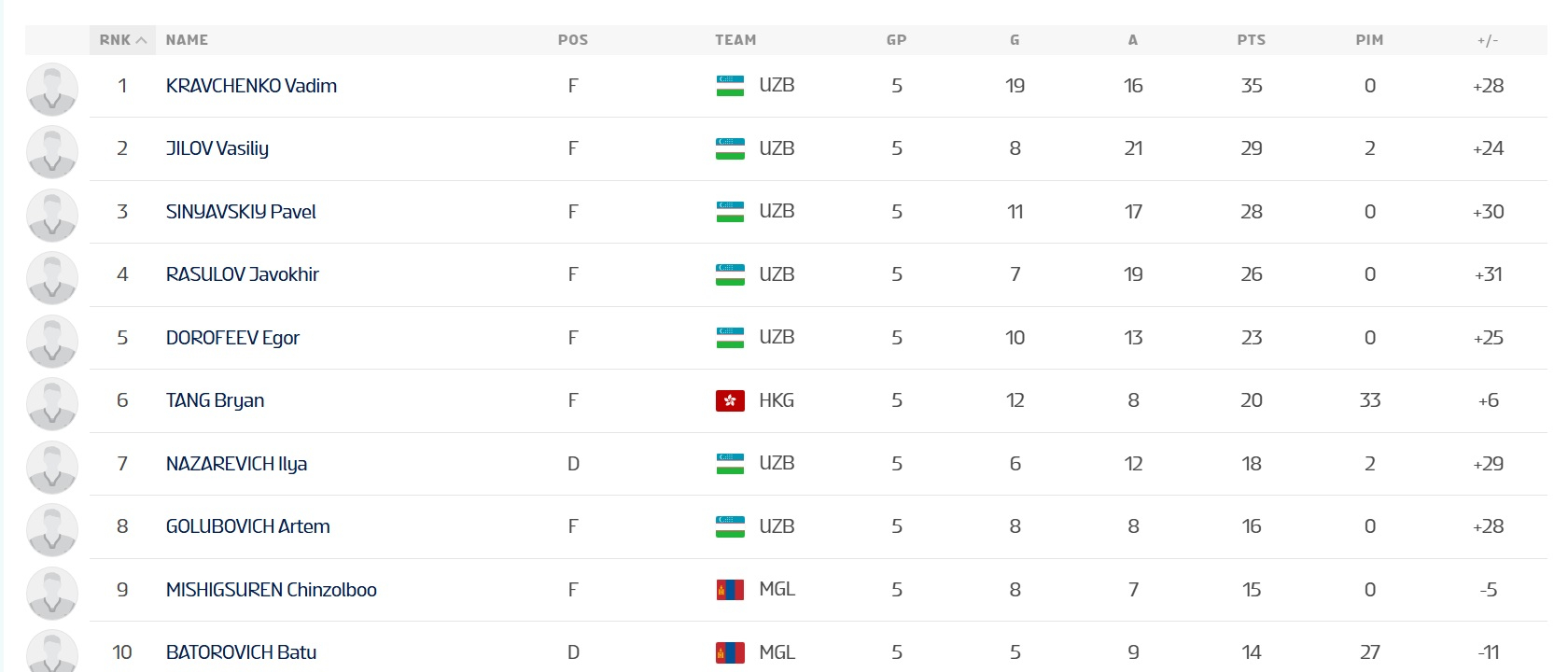Open KRAVCHENKO Vadim's player profile link
This screenshot has width=1568, height=672.
coord(251,86)
